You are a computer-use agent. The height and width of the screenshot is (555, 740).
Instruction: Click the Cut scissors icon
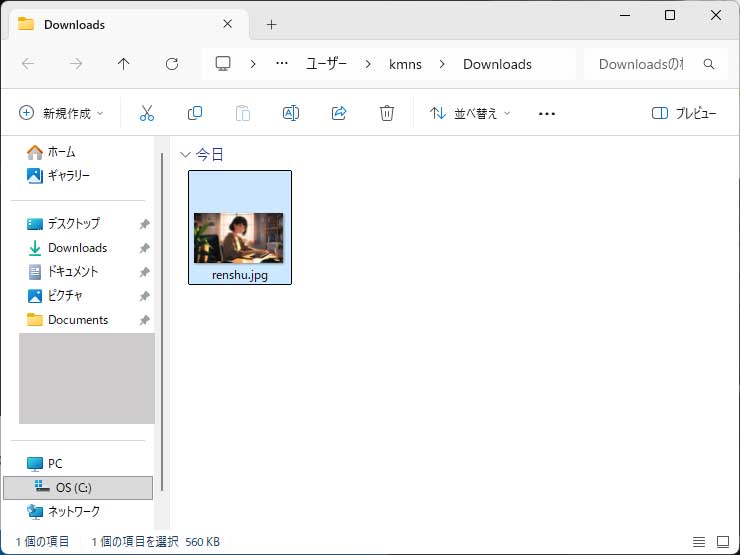pyautogui.click(x=147, y=114)
